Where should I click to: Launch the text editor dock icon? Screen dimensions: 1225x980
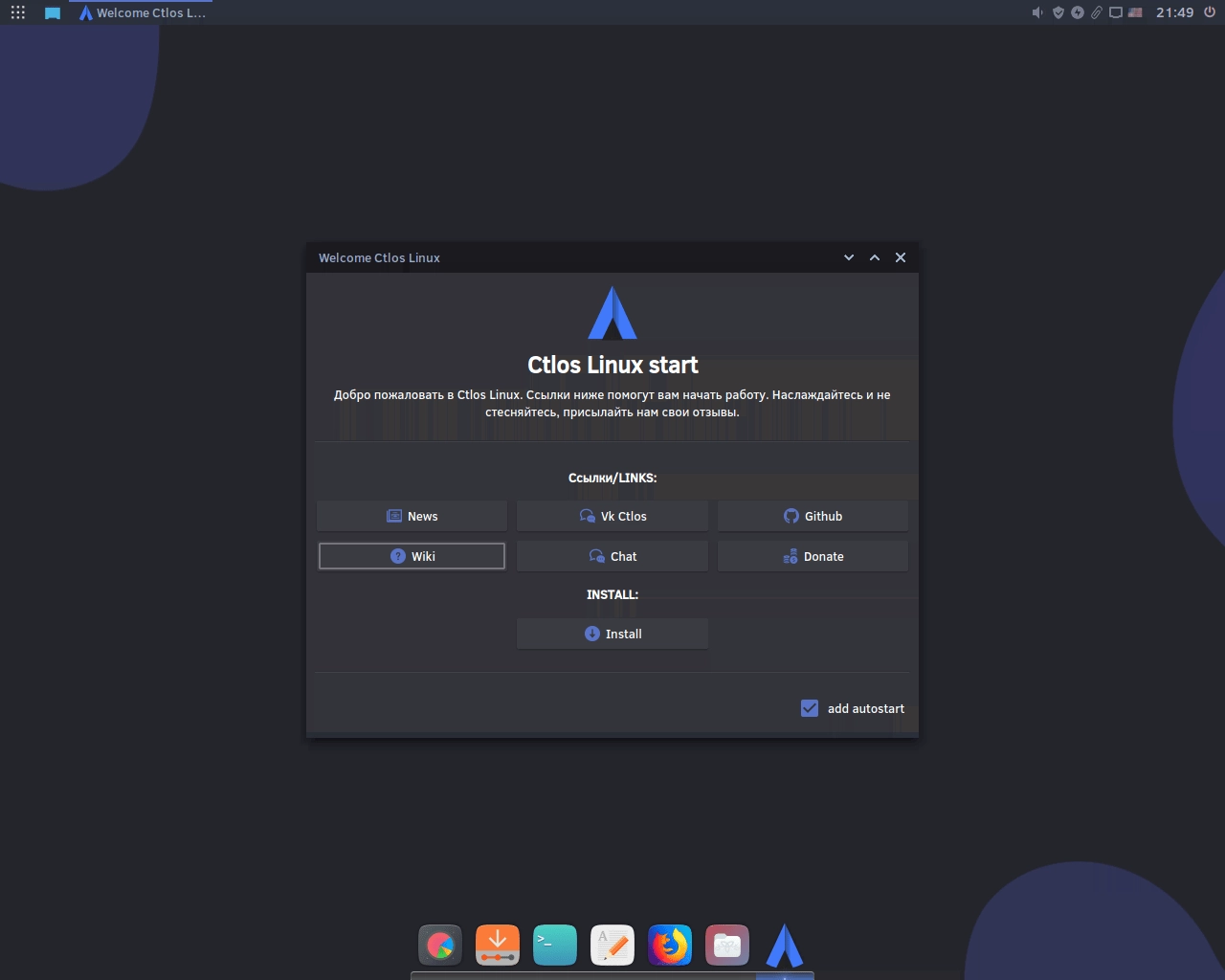click(x=612, y=947)
